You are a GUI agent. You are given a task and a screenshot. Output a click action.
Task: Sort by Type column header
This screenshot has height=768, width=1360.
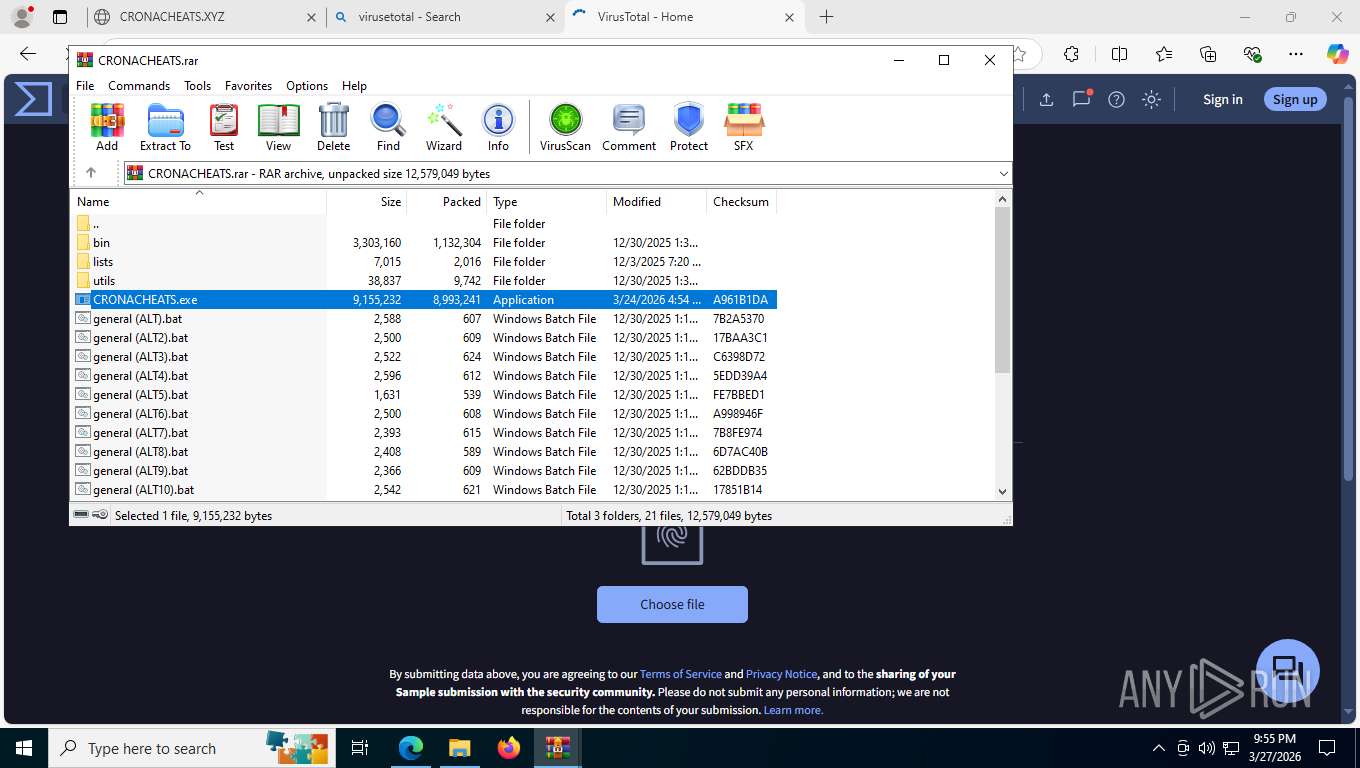click(547, 202)
